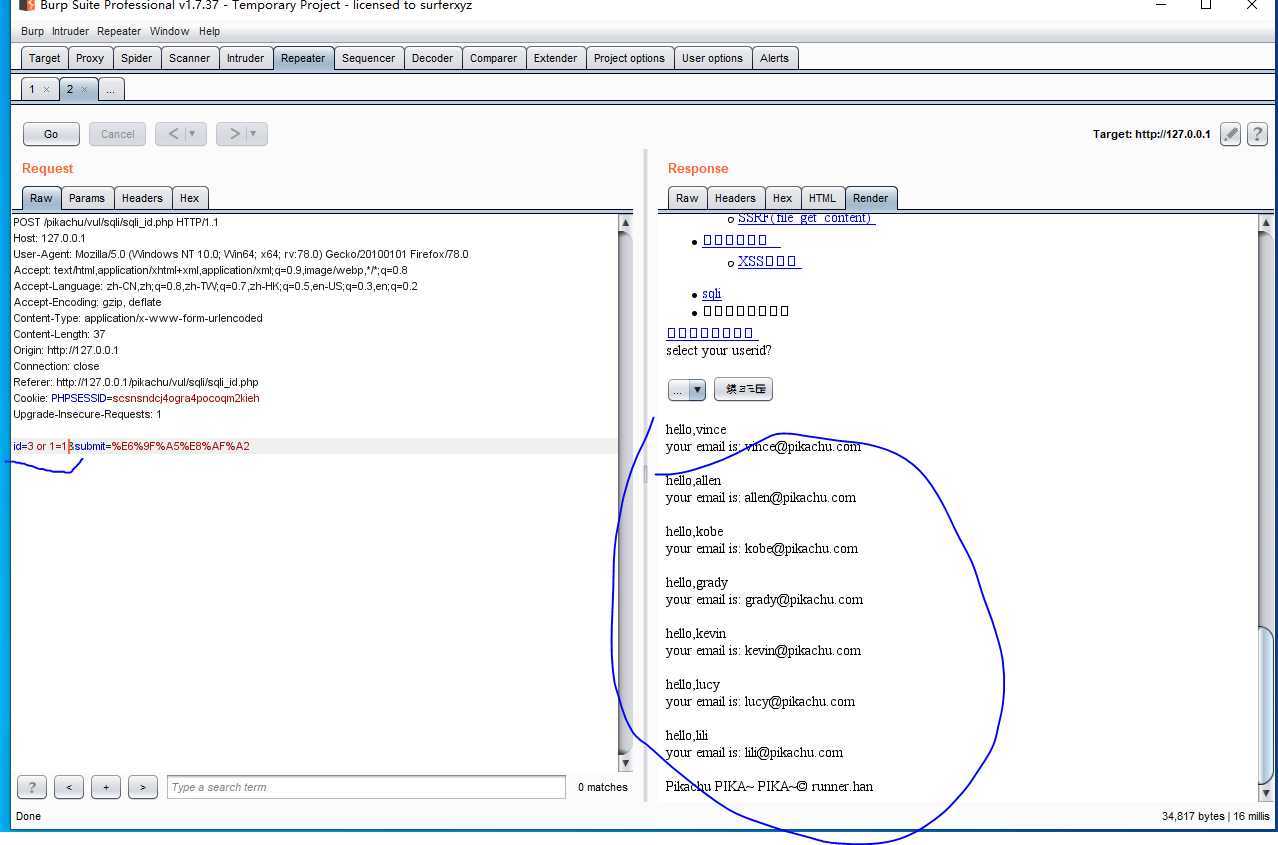Close Repeater tab 2
The width and height of the screenshot is (1278, 845).
click(x=84, y=90)
